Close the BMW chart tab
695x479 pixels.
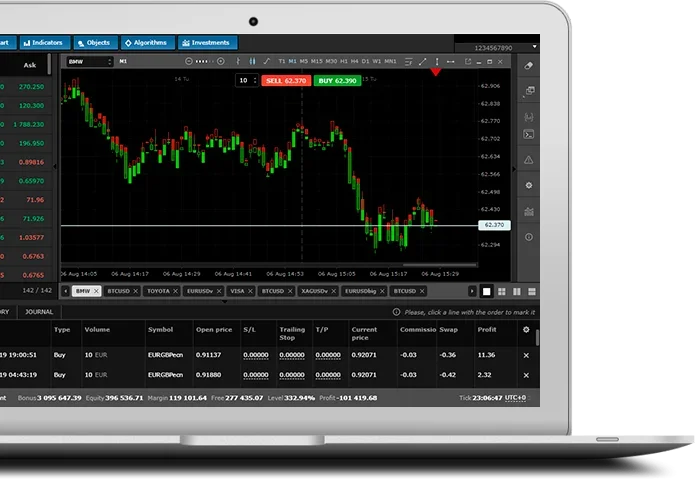tap(96, 291)
